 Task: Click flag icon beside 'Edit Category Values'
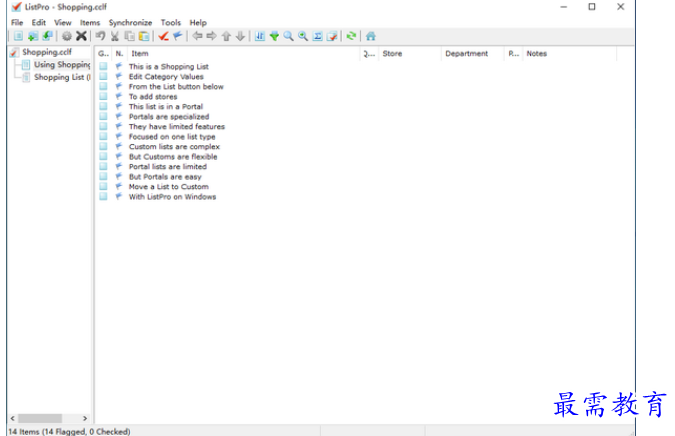coord(118,76)
